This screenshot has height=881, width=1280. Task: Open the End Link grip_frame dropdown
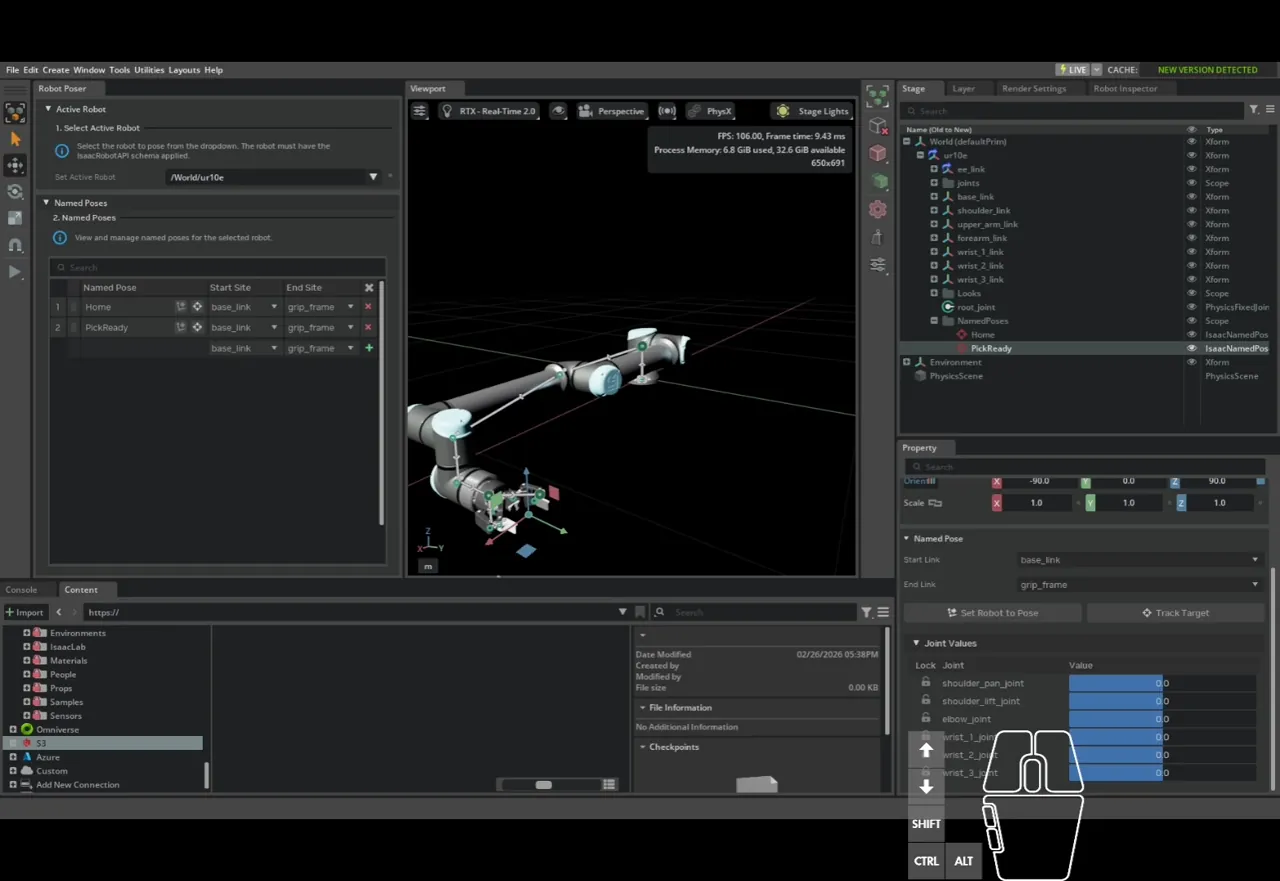1138,585
